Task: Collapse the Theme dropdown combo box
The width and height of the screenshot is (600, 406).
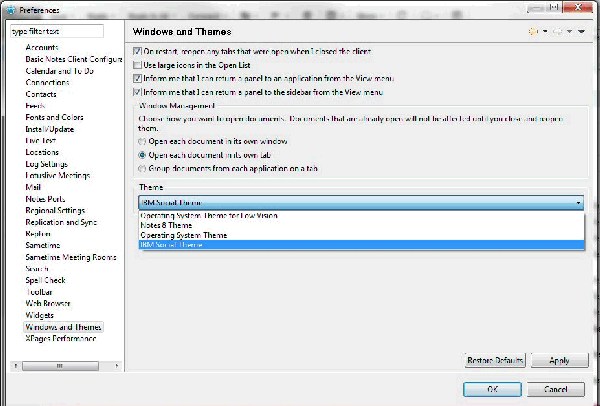Action: point(580,202)
